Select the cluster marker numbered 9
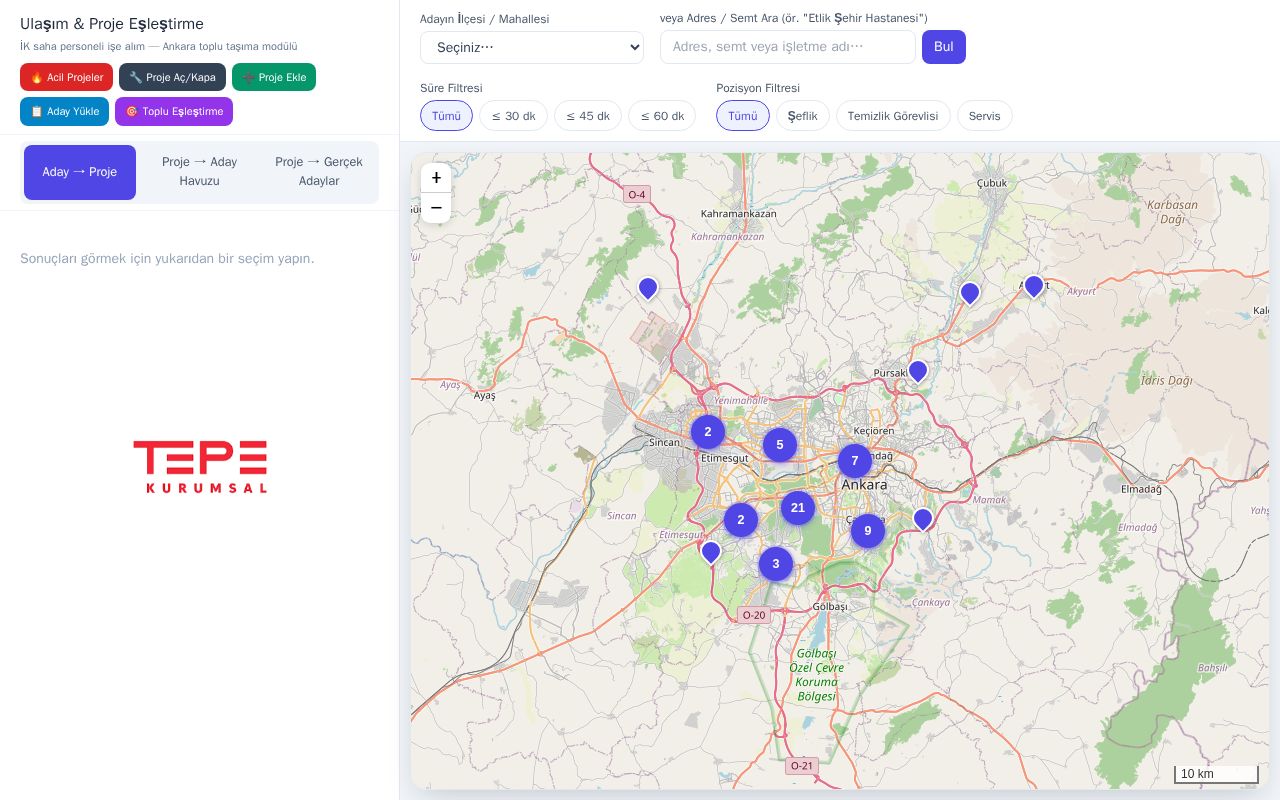Viewport: 1280px width, 800px height. (x=868, y=531)
